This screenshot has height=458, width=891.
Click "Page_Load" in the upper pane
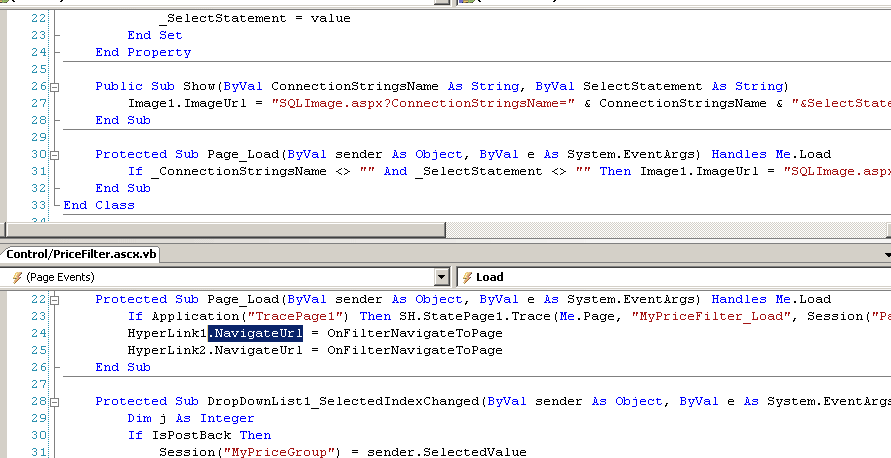click(243, 155)
